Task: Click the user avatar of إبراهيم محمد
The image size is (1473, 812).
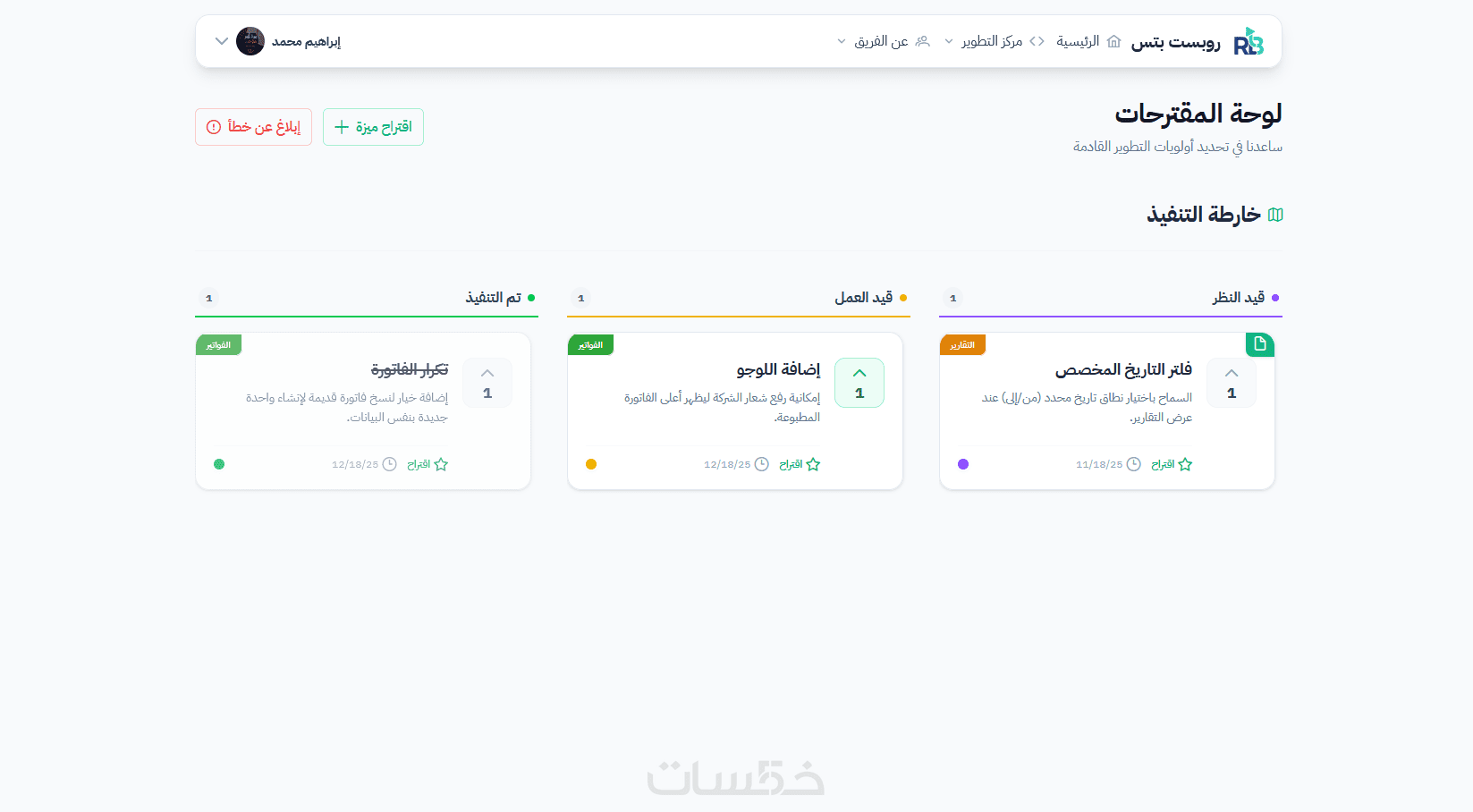Action: (x=250, y=41)
